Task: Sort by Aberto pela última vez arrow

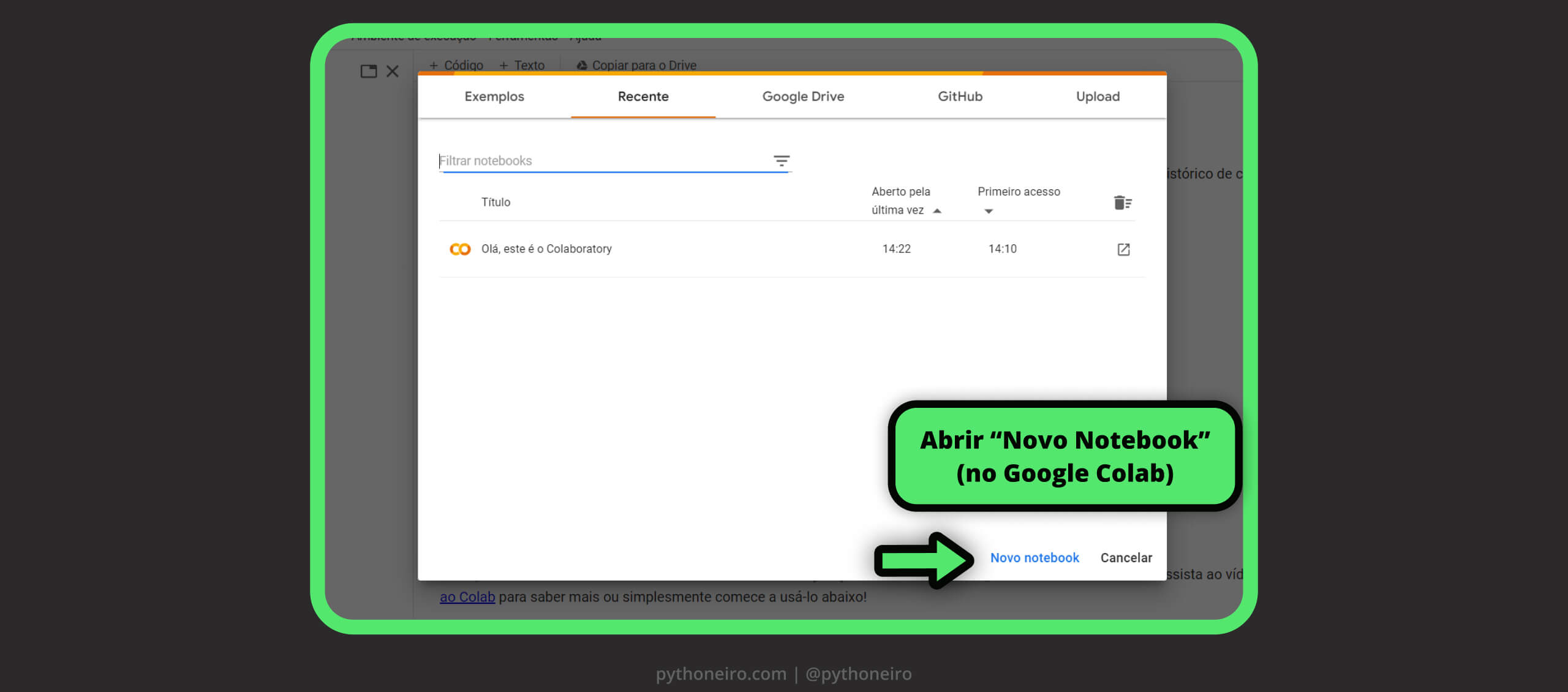Action: 937,211
